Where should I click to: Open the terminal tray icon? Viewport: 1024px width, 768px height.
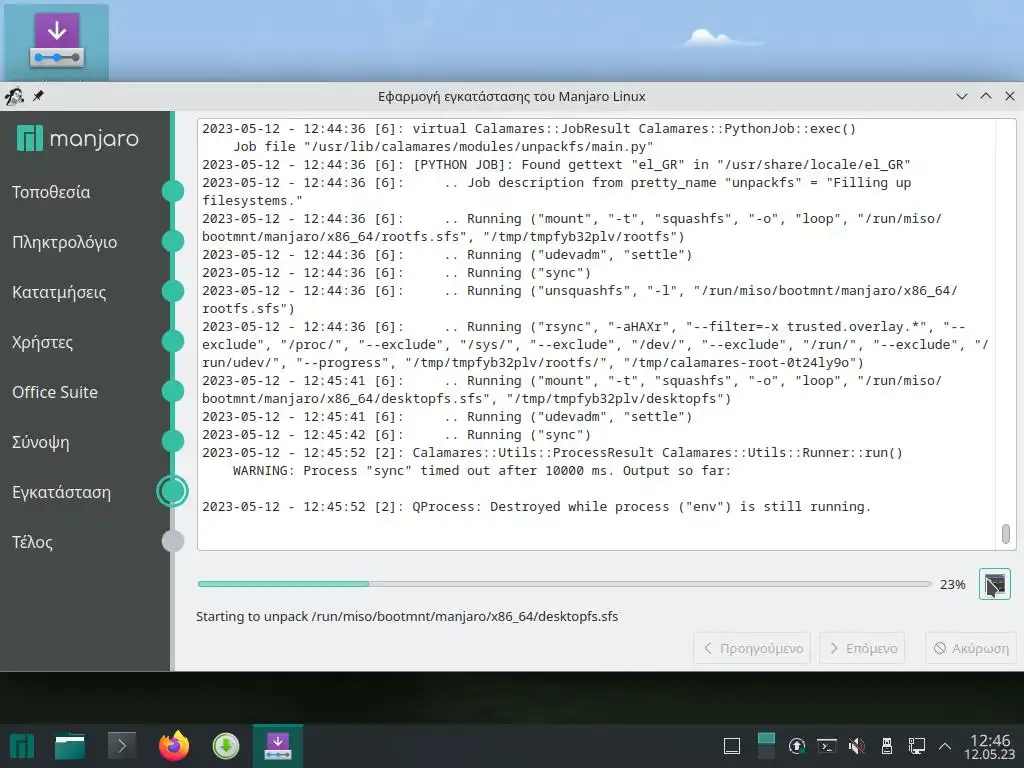point(827,746)
